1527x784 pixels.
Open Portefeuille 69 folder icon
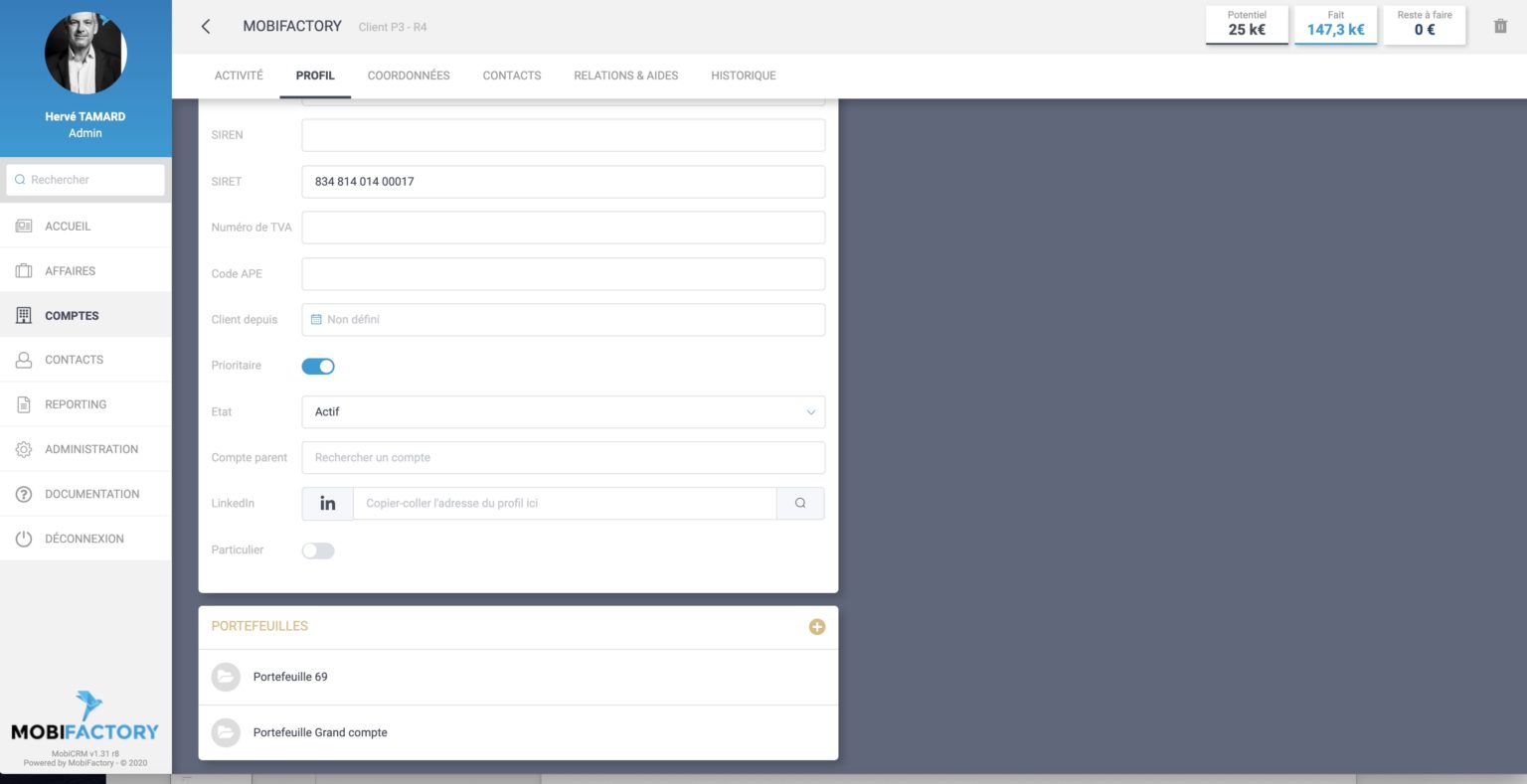[x=226, y=677]
